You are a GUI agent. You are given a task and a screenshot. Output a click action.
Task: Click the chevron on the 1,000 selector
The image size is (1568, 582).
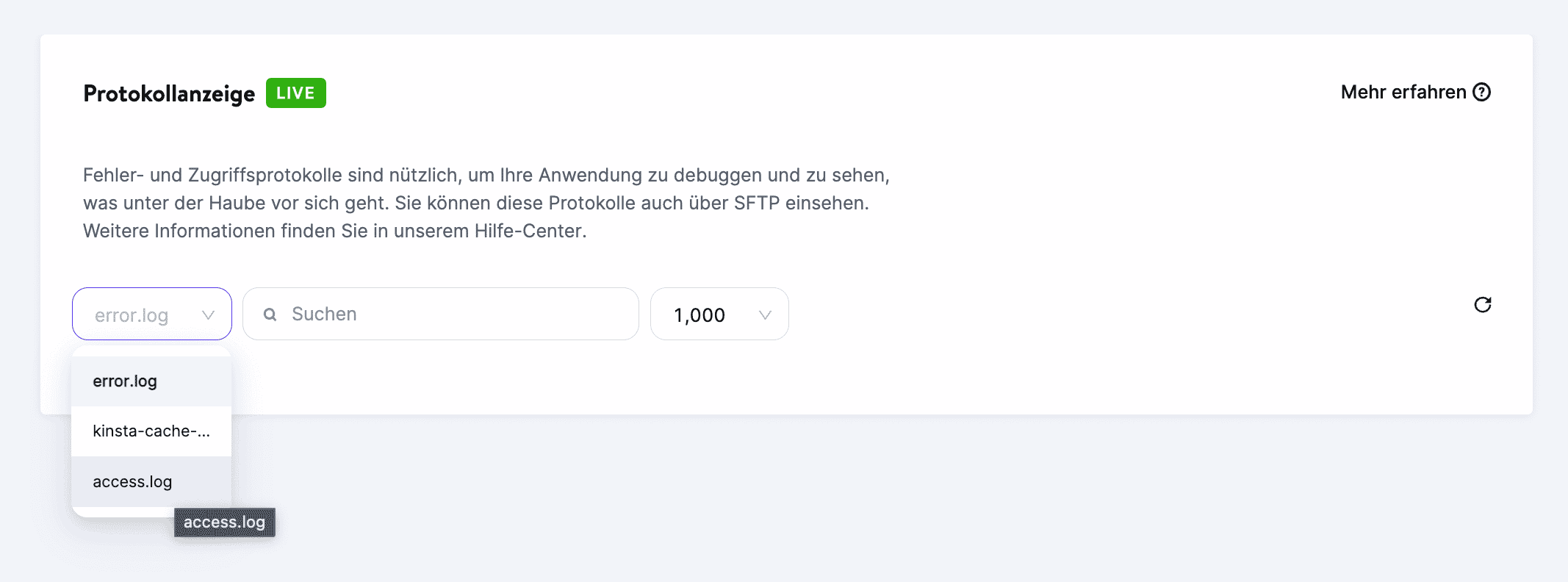click(765, 315)
